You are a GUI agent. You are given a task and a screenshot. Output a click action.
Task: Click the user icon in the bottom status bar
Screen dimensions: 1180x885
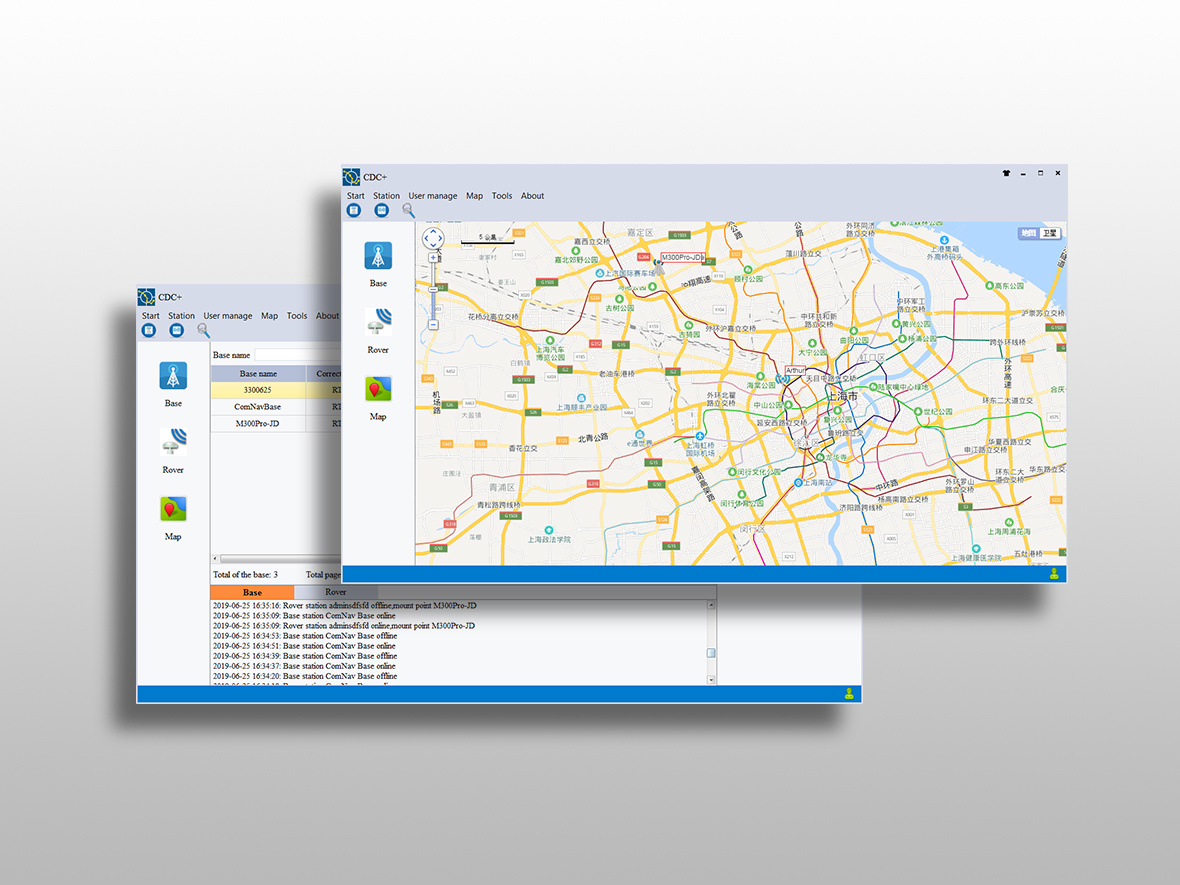(x=1055, y=574)
